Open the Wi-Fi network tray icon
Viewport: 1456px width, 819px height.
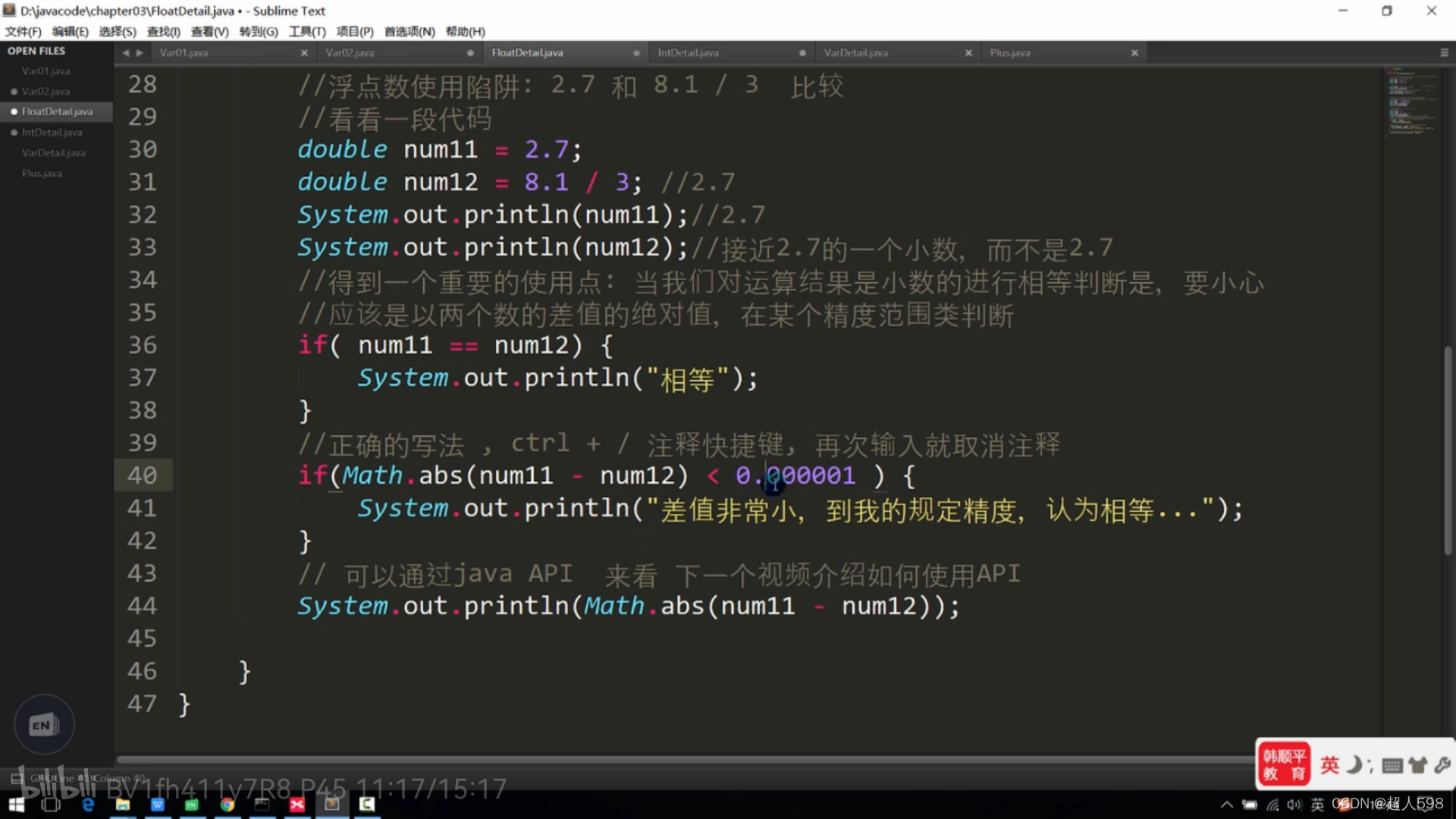1272,805
